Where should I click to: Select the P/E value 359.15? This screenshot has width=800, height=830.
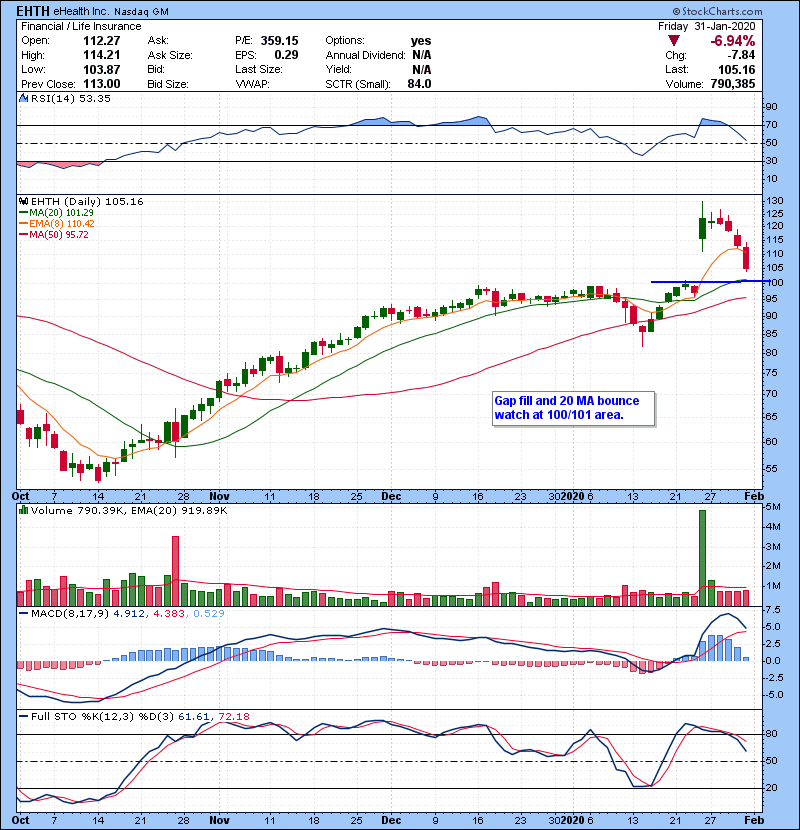pyautogui.click(x=279, y=41)
